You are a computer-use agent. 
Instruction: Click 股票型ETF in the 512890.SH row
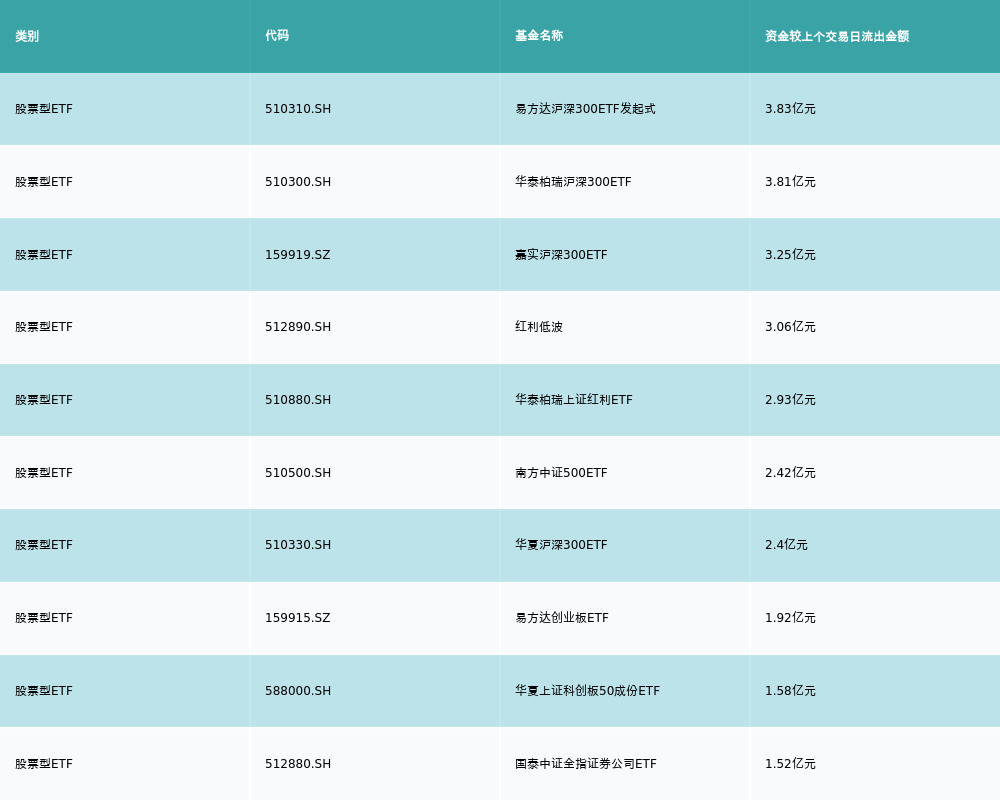(44, 327)
